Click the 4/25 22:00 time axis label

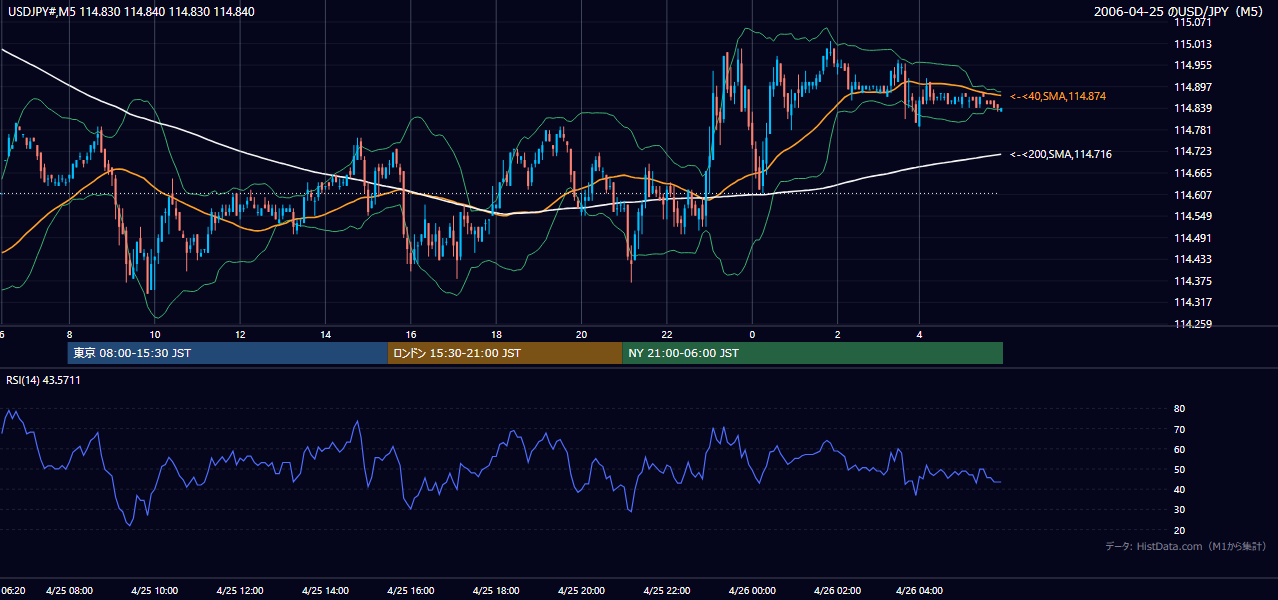point(666,590)
